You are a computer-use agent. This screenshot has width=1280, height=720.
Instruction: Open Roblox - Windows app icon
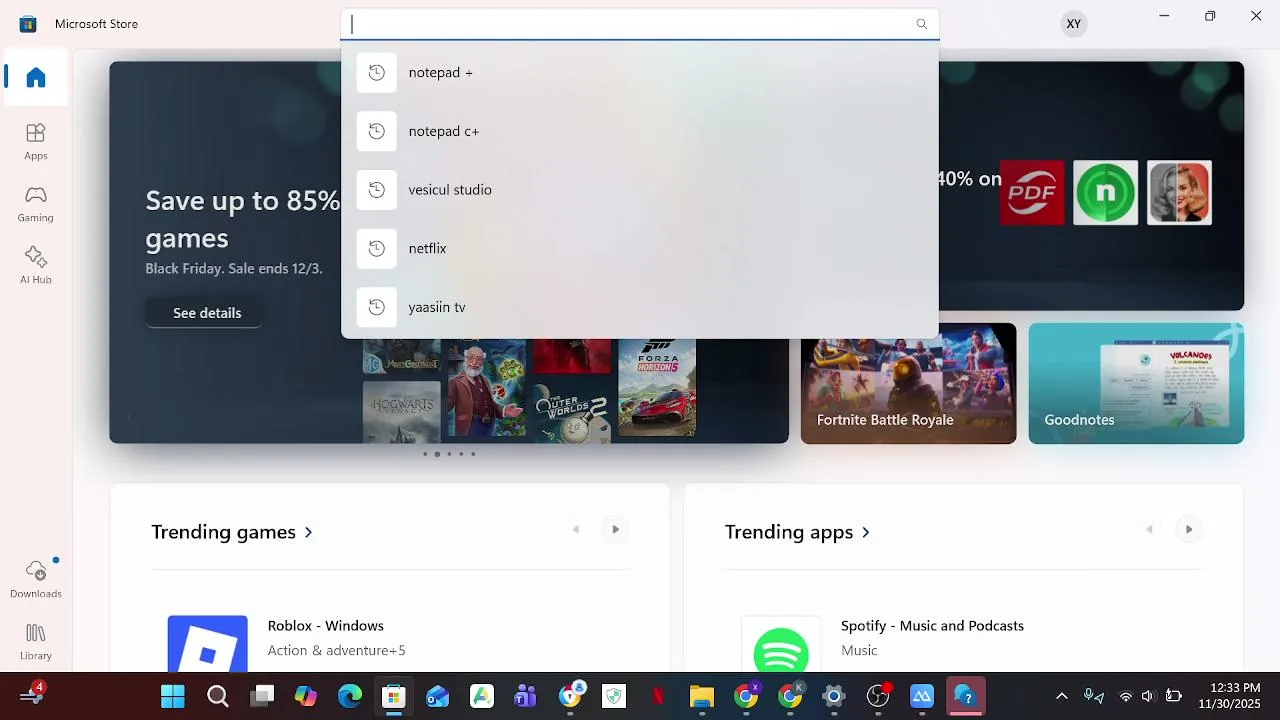point(207,644)
